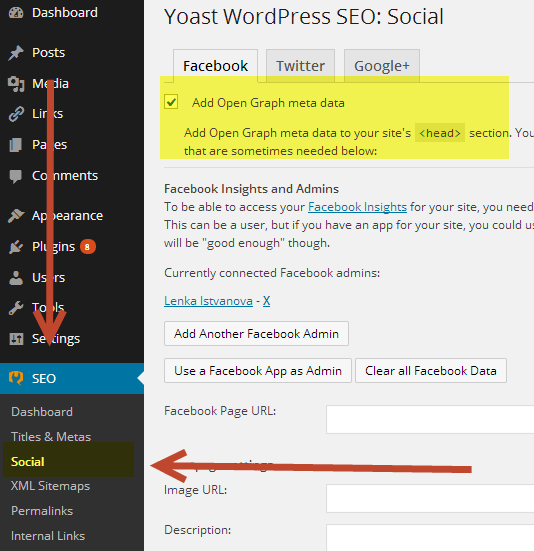The width and height of the screenshot is (534, 551).
Task: Click the Yoast SEO logo icon
Action: (x=16, y=378)
